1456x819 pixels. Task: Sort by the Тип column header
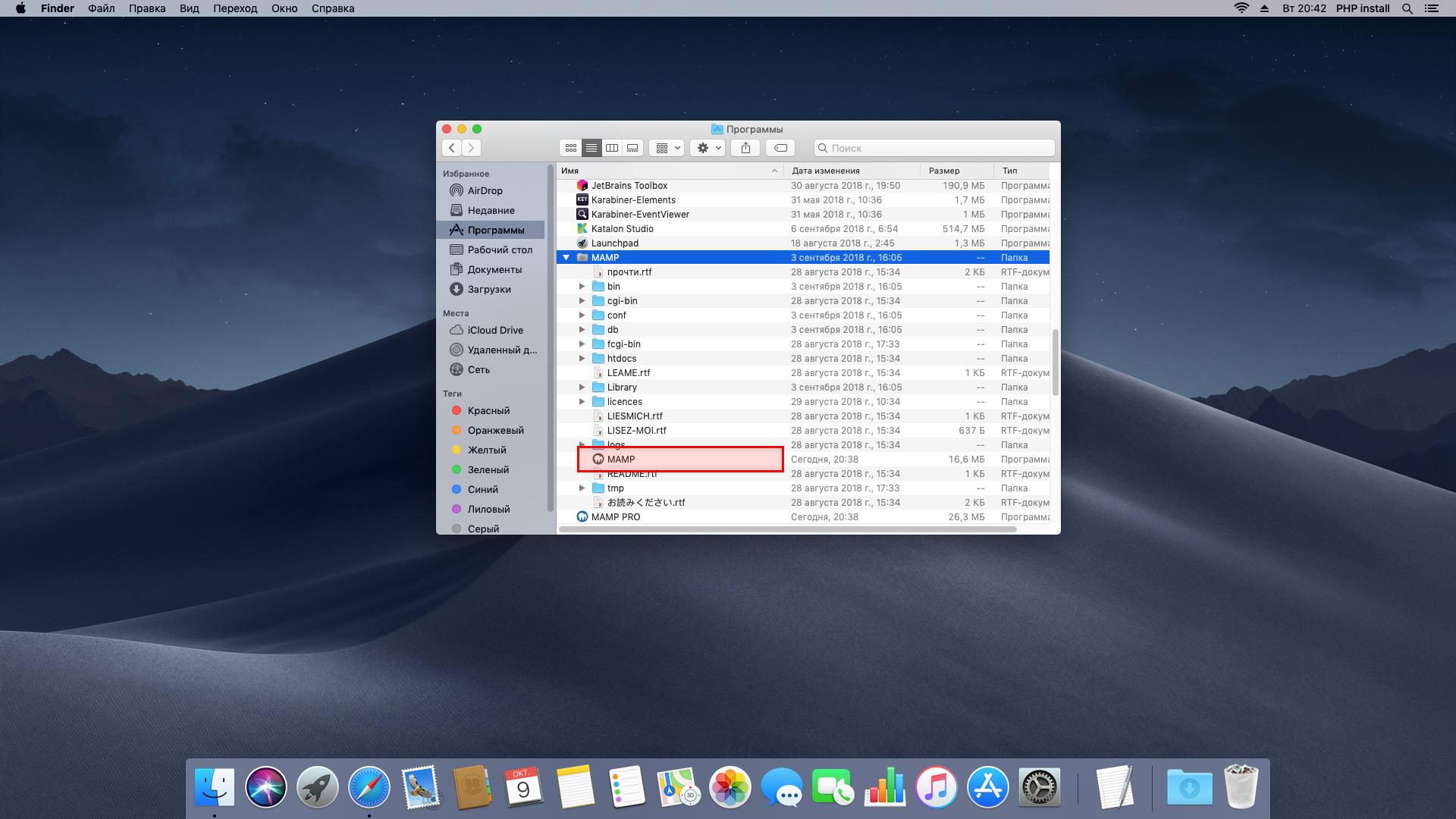tap(1022, 171)
